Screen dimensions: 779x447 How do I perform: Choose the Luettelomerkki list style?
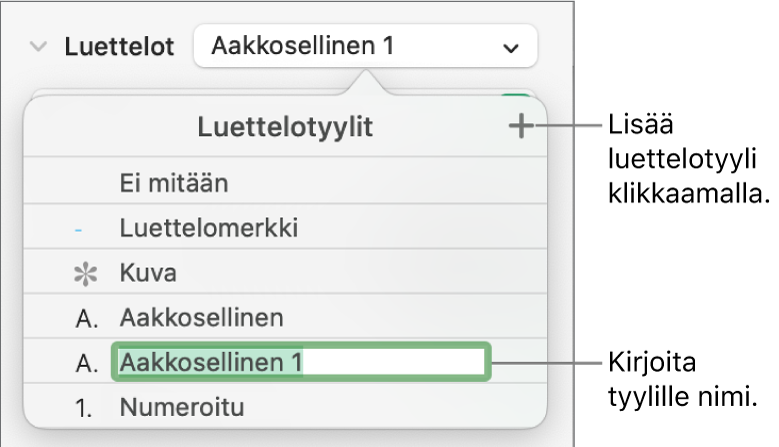(208, 228)
